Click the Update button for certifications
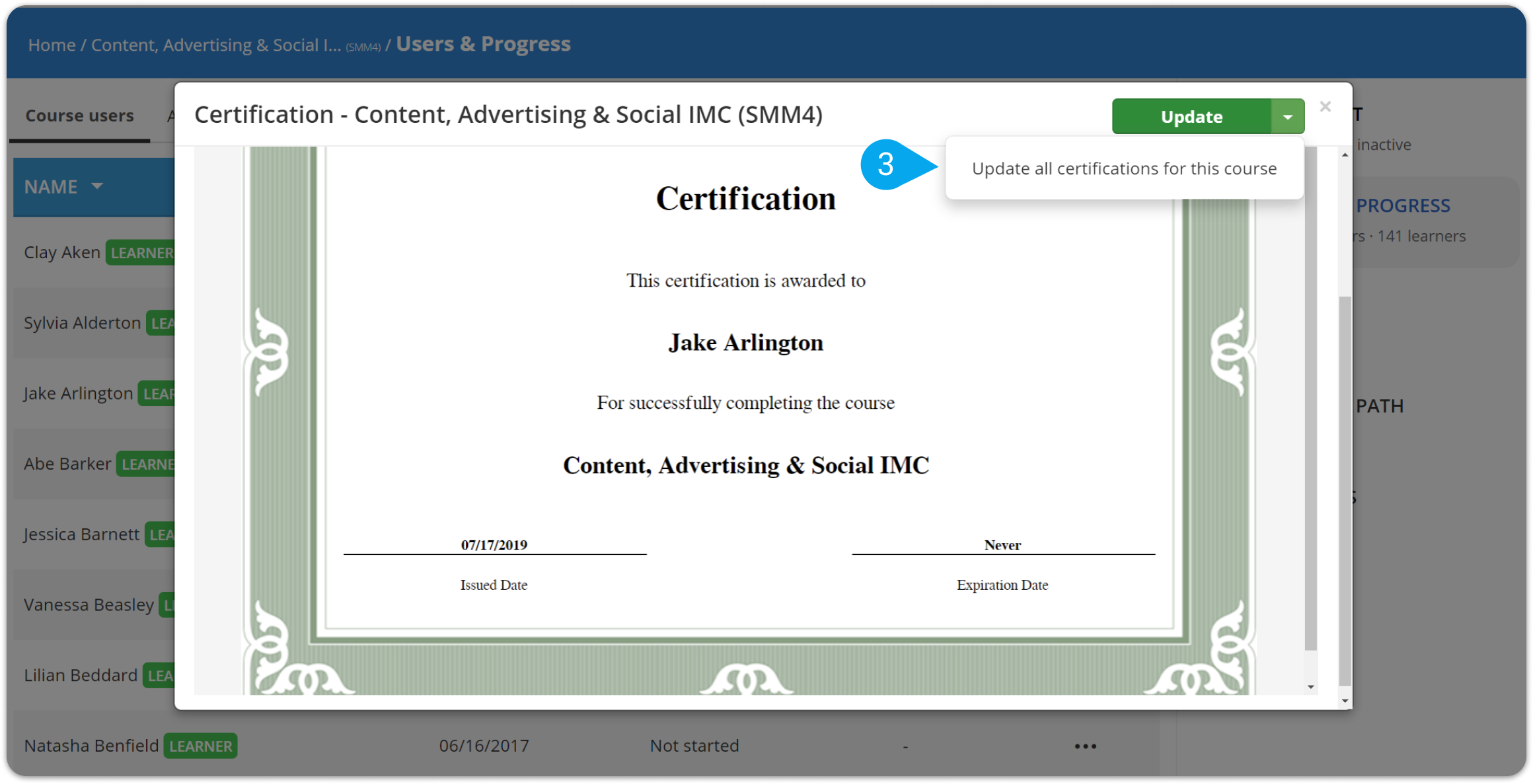Screen dimensions: 1533x784 pos(1192,117)
